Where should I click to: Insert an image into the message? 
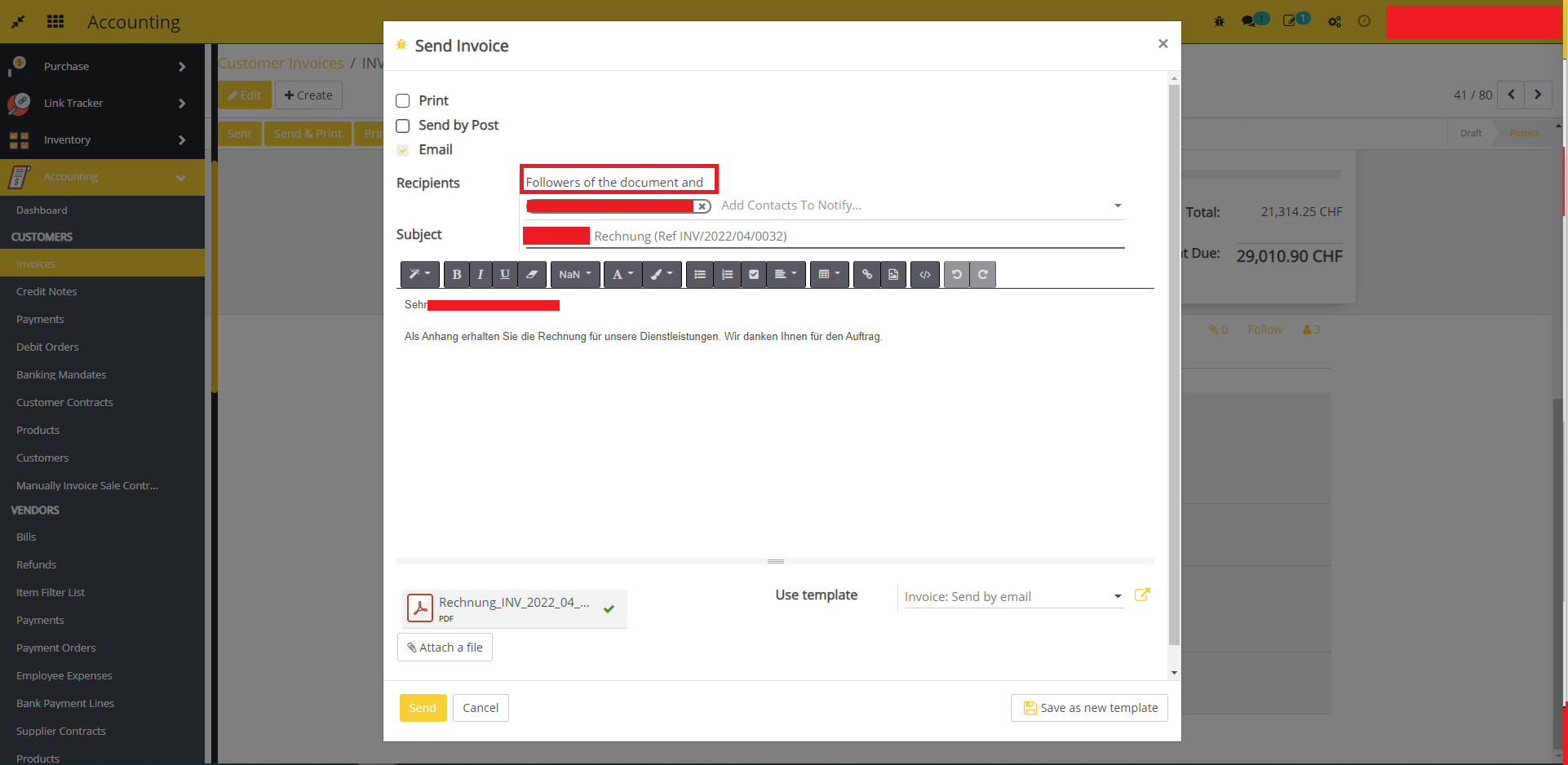(x=893, y=274)
